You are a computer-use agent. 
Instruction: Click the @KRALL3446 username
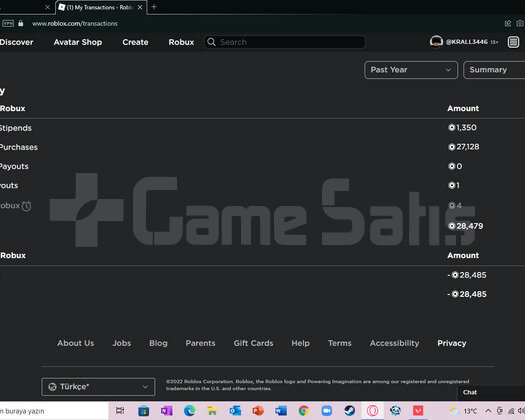click(x=466, y=42)
